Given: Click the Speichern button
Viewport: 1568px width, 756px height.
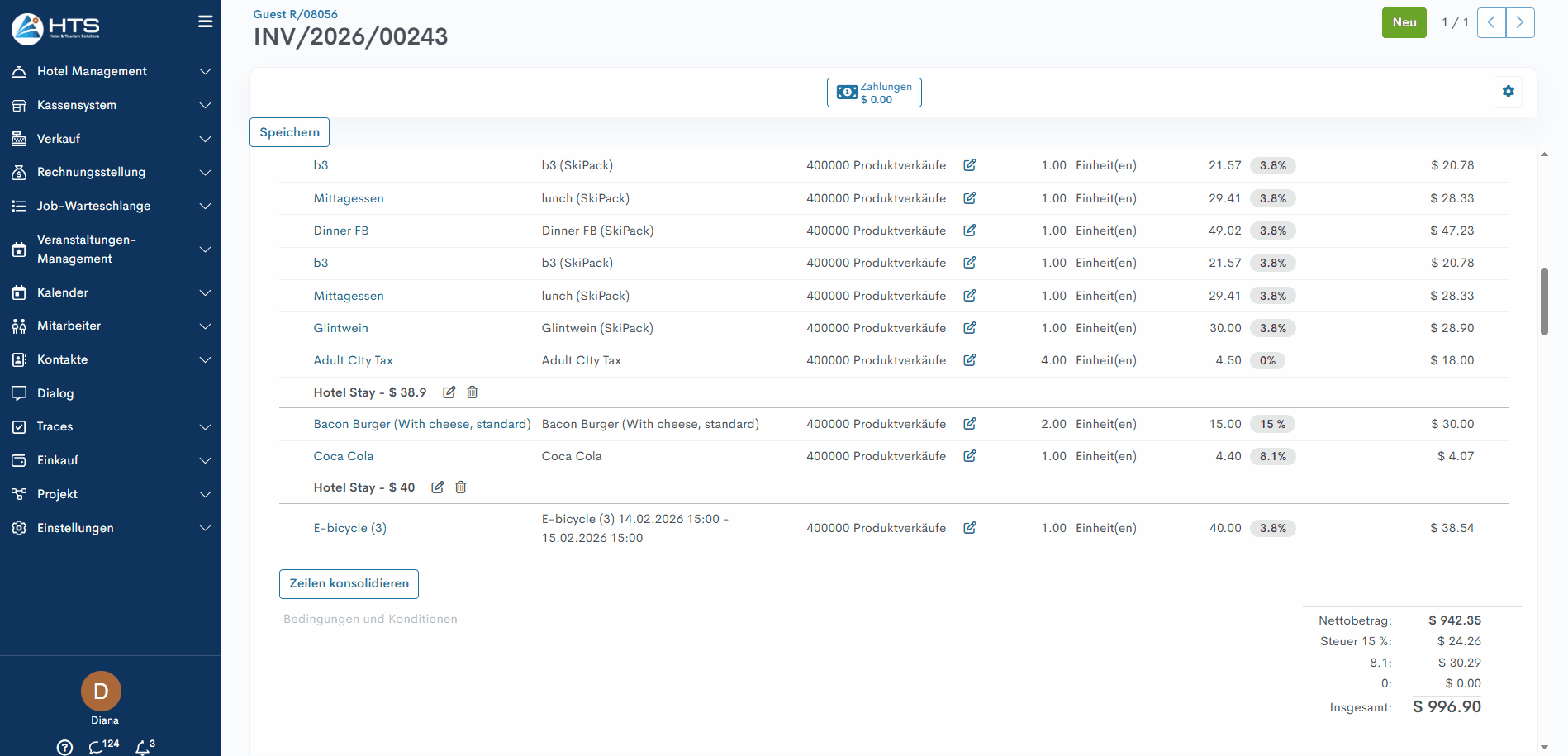Looking at the screenshot, I should [289, 132].
